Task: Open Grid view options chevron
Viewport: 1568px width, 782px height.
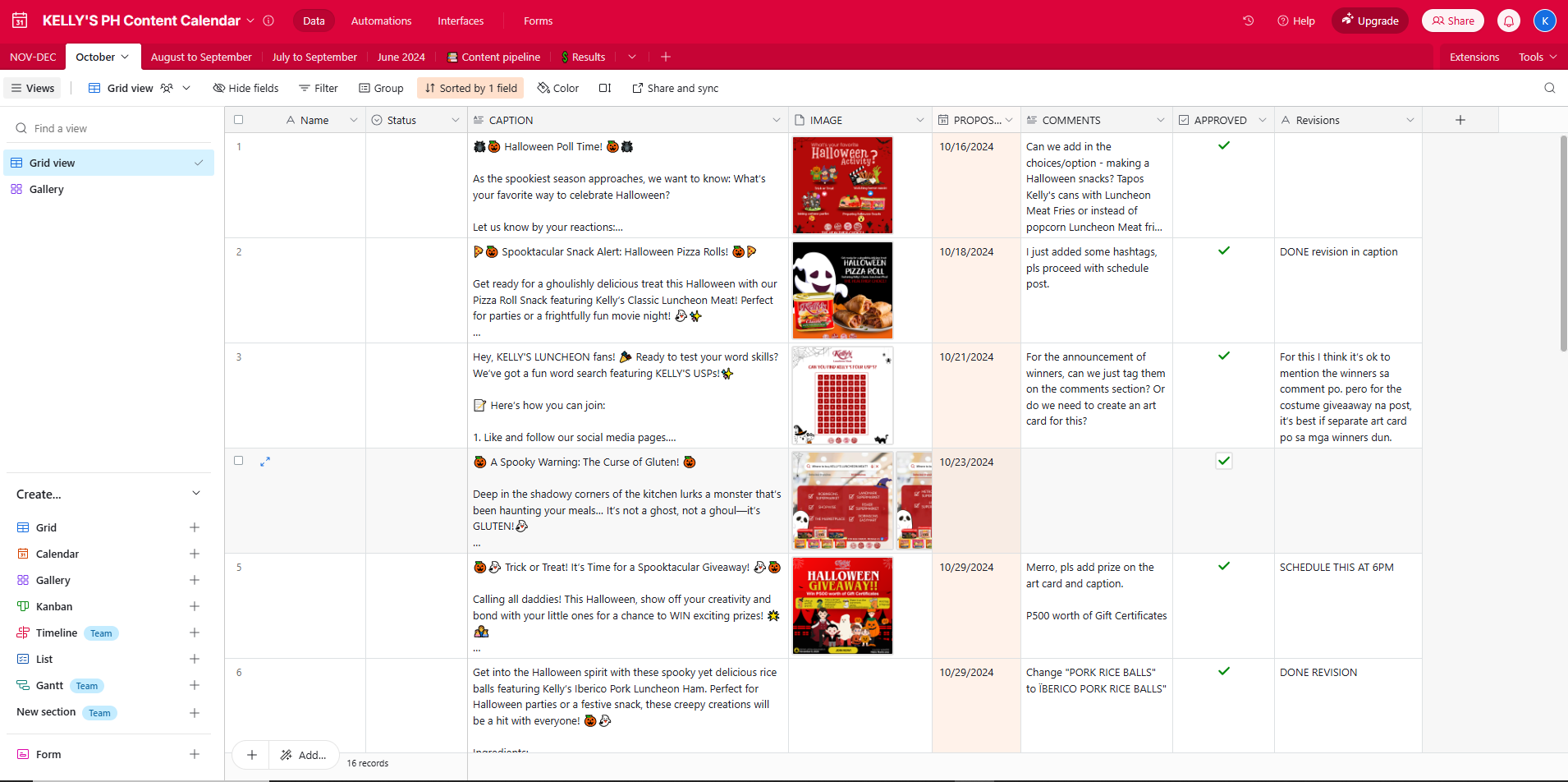Action: [186, 88]
